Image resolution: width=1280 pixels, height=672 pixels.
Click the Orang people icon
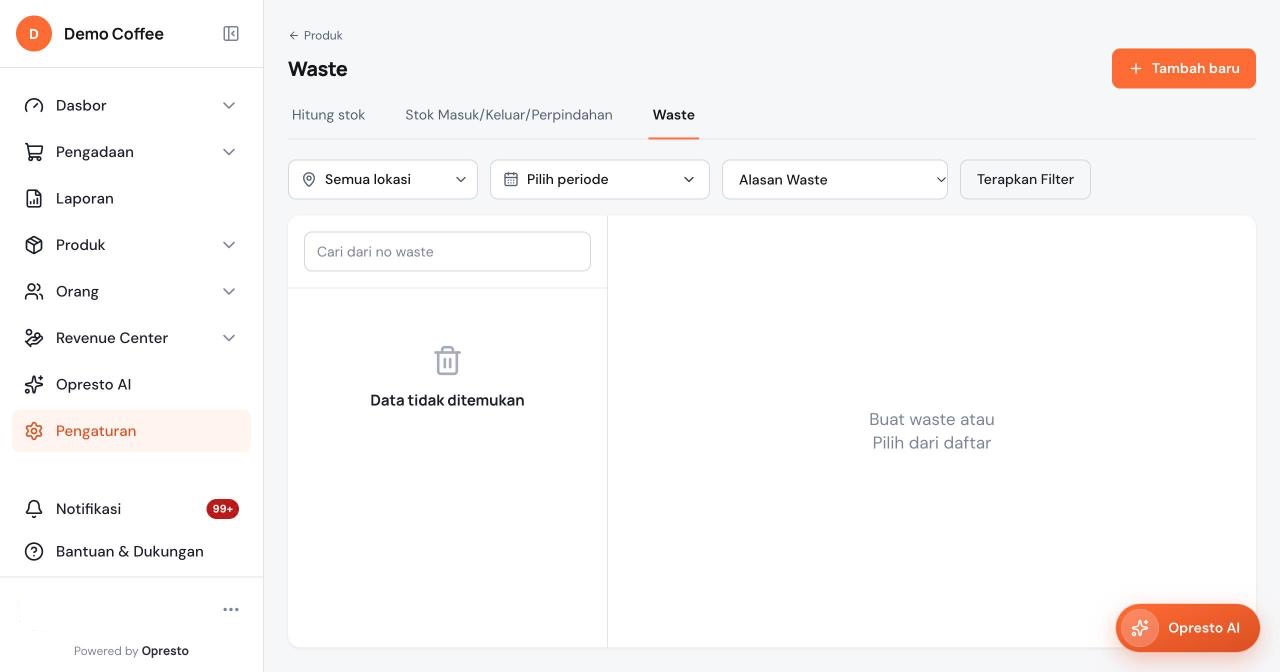[34, 292]
